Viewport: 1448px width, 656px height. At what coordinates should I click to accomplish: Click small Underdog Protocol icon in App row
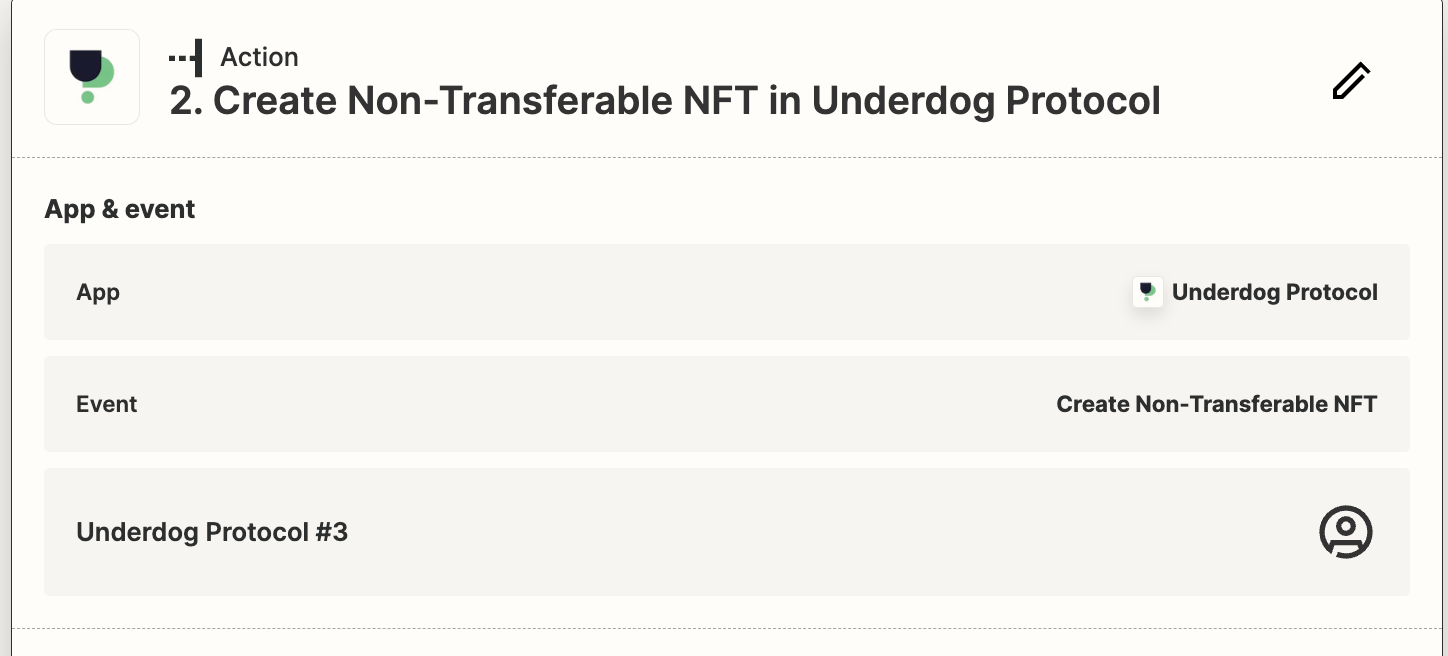pyautogui.click(x=1147, y=292)
